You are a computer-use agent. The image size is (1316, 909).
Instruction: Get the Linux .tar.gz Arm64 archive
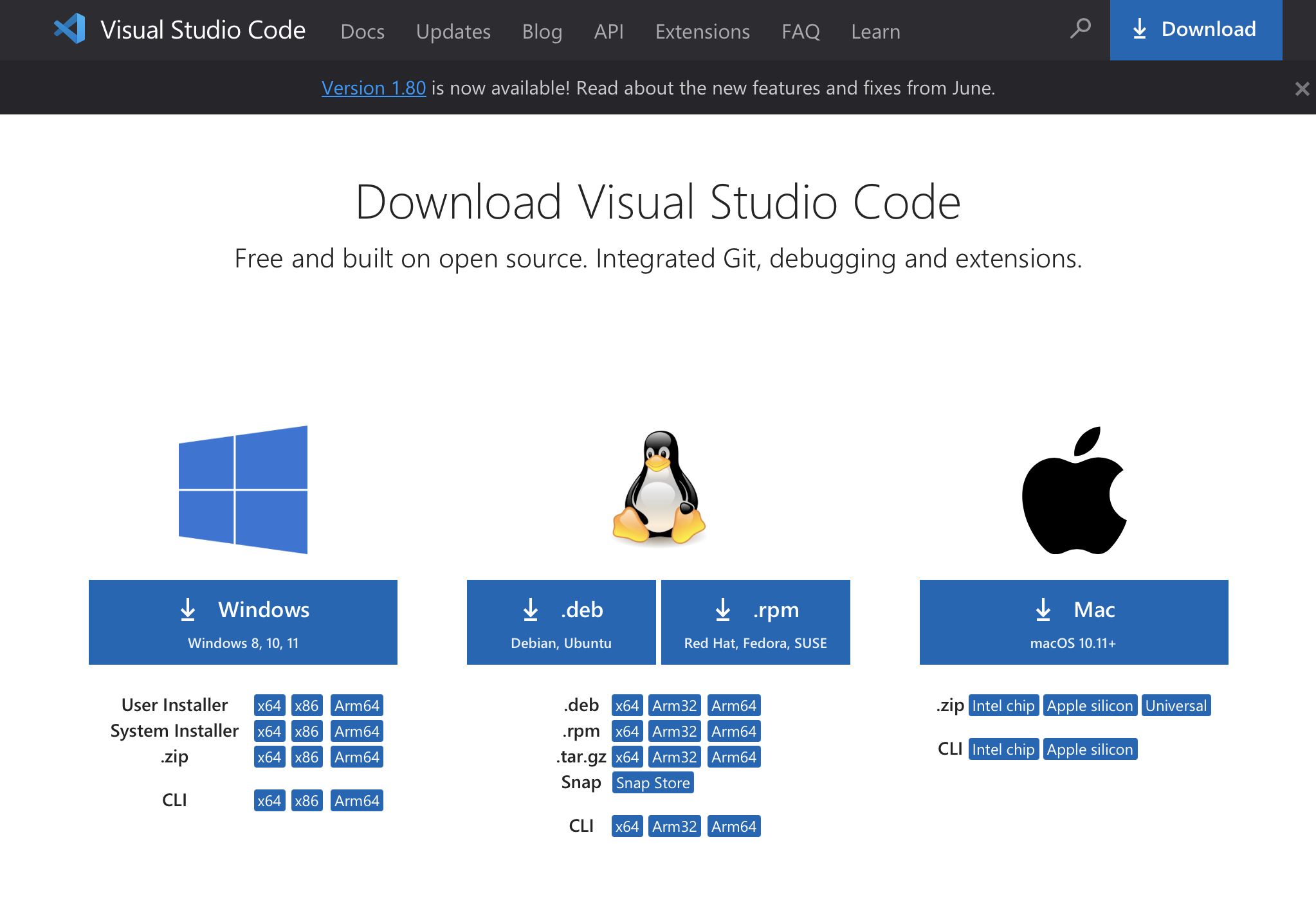pos(734,757)
